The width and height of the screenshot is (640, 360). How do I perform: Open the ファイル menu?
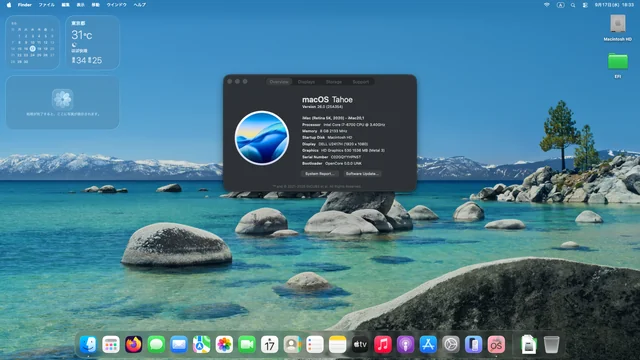pyautogui.click(x=47, y=5)
